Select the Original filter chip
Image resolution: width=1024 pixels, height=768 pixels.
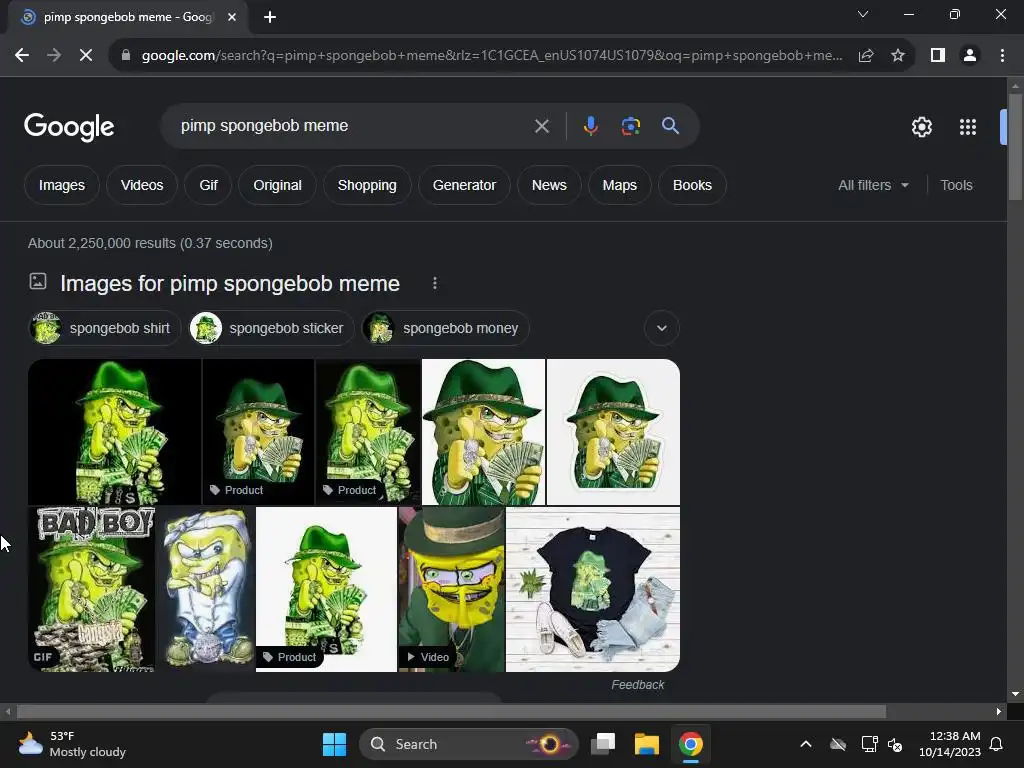(x=278, y=185)
